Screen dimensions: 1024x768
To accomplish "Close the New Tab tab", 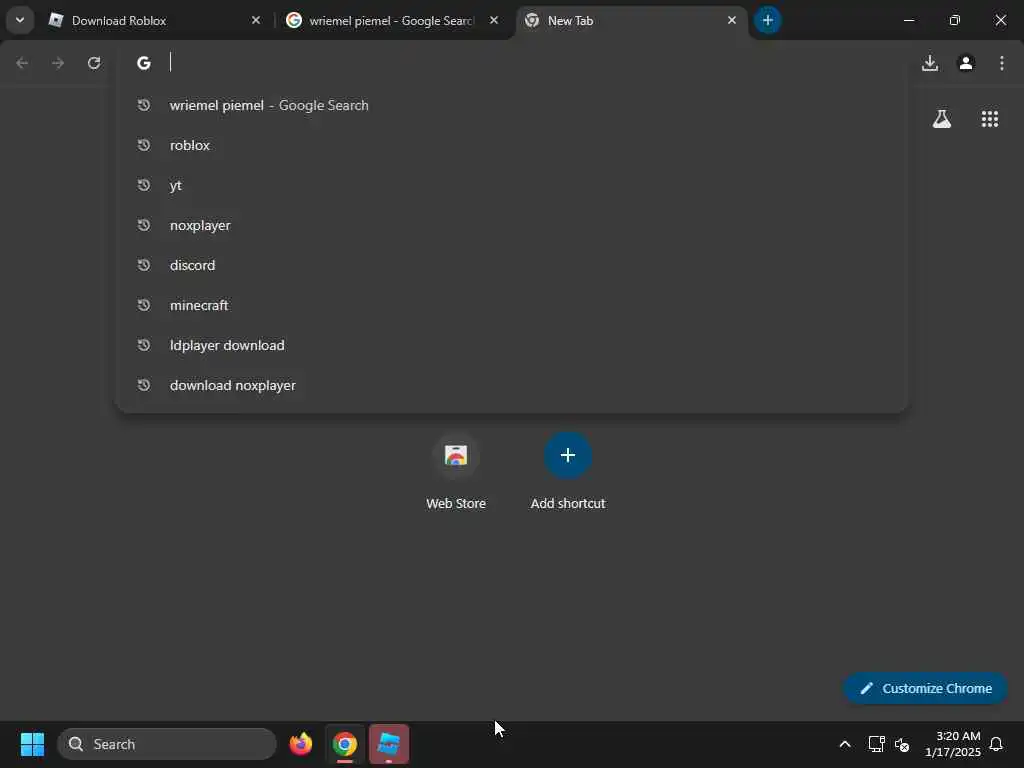I will 732,20.
